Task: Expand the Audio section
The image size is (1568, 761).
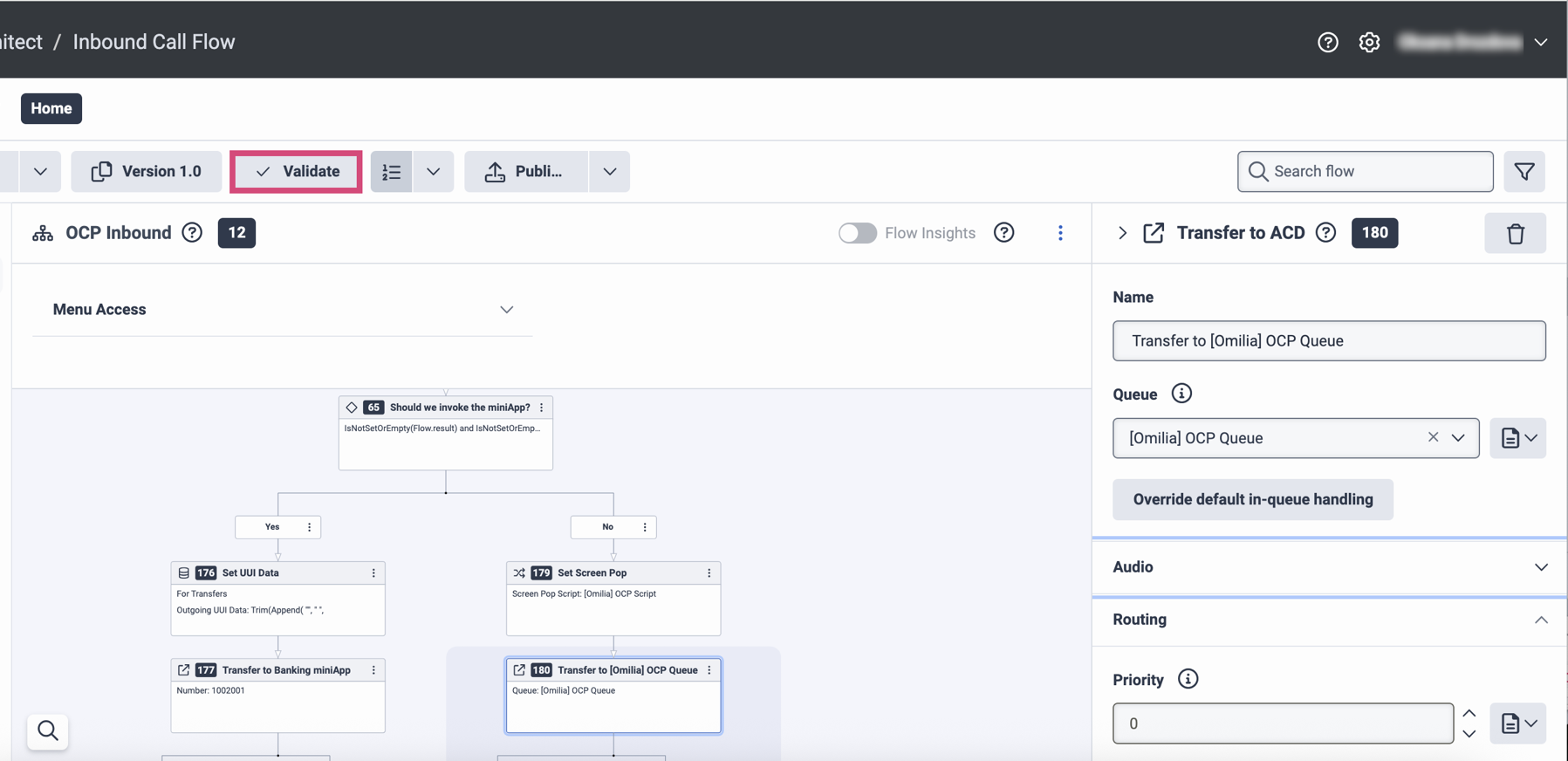Action: click(1540, 567)
